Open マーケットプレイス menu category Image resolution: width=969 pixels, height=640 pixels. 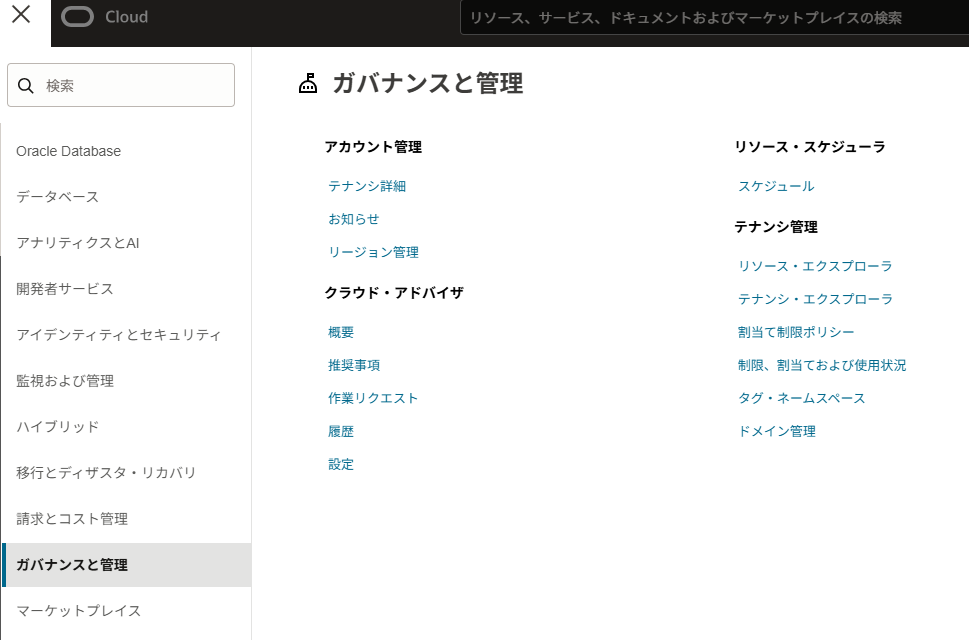pyautogui.click(x=78, y=611)
